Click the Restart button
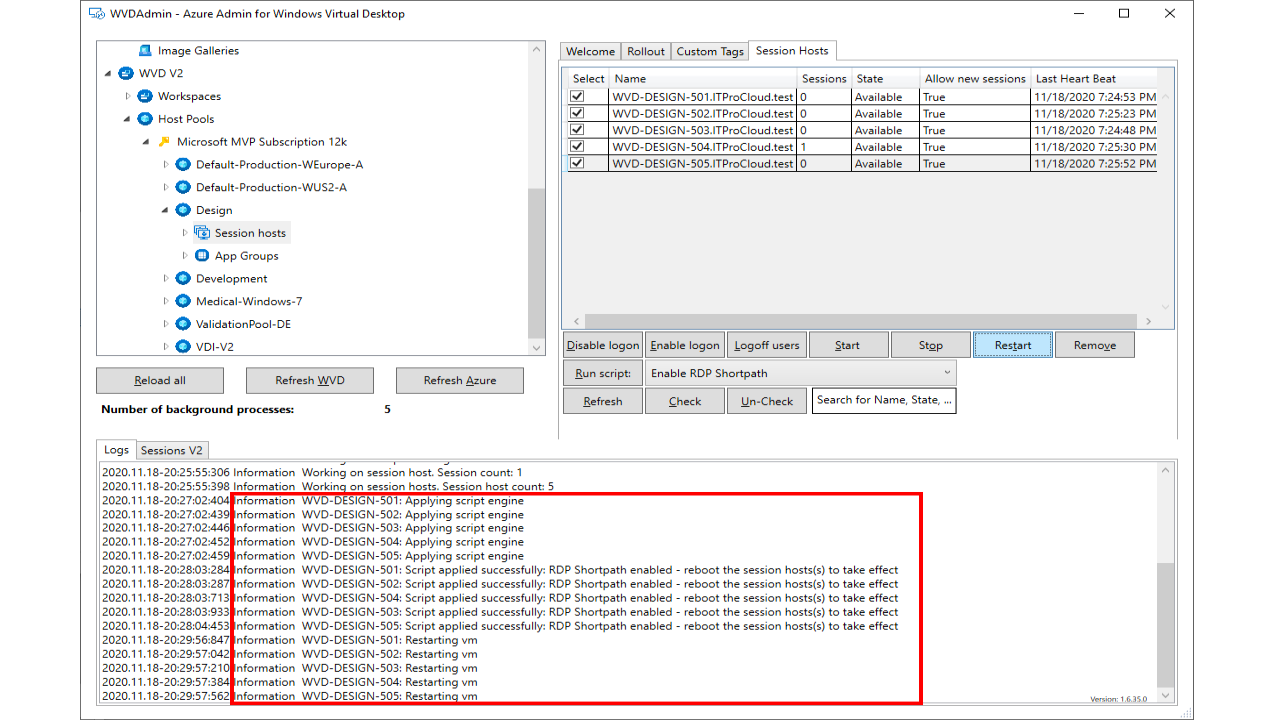 tap(1013, 345)
